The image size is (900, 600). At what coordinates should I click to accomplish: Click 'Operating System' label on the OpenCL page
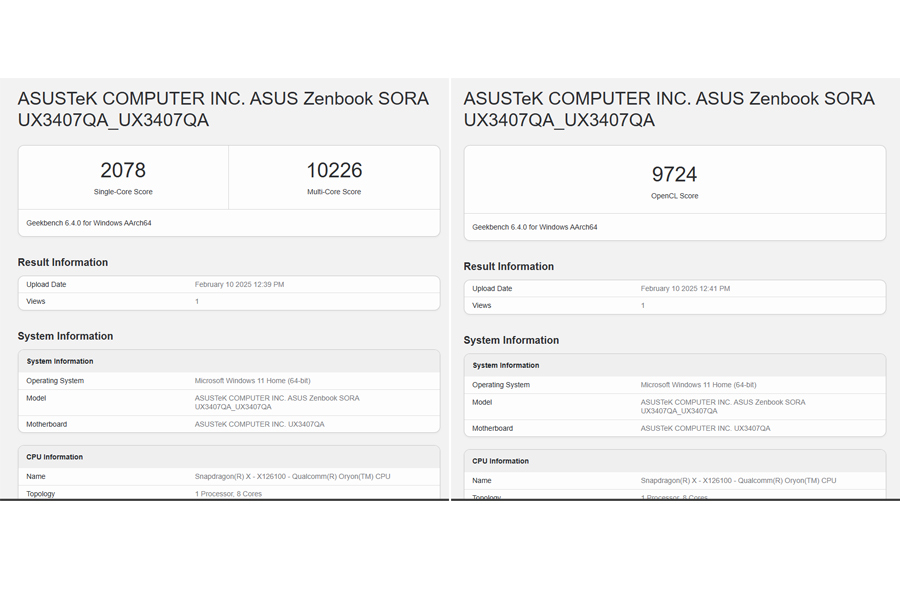[501, 385]
